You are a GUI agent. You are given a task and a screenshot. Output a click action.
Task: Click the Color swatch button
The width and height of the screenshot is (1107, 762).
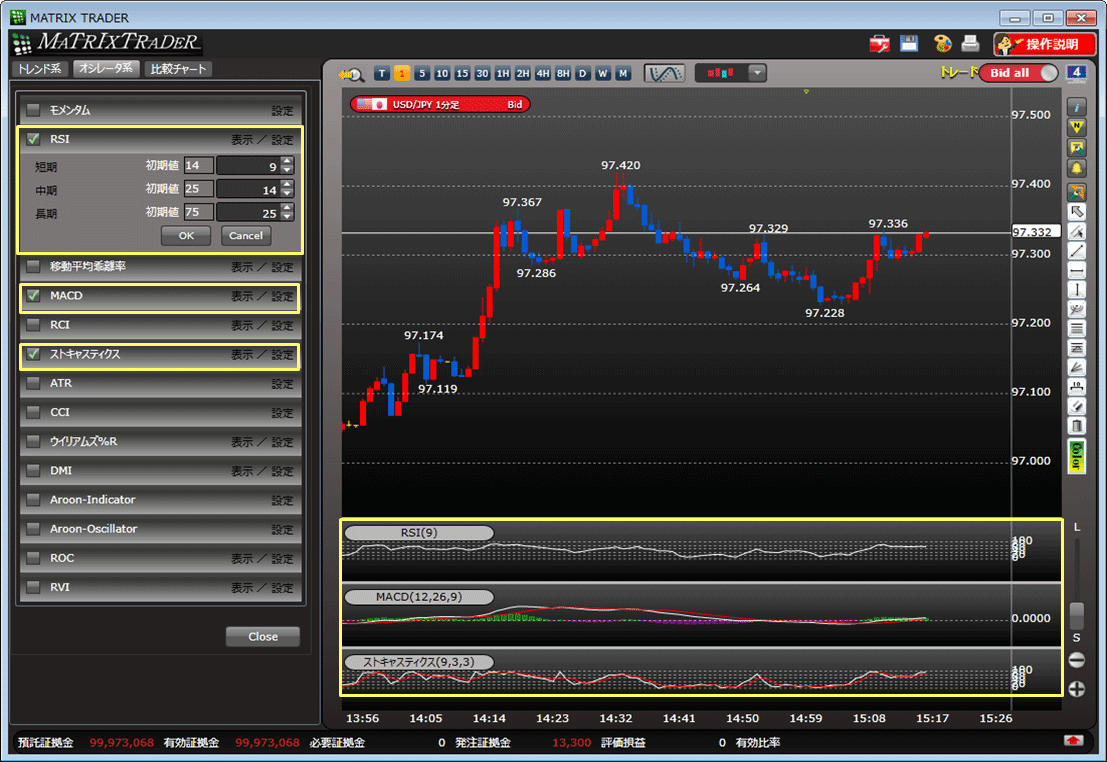(1077, 456)
